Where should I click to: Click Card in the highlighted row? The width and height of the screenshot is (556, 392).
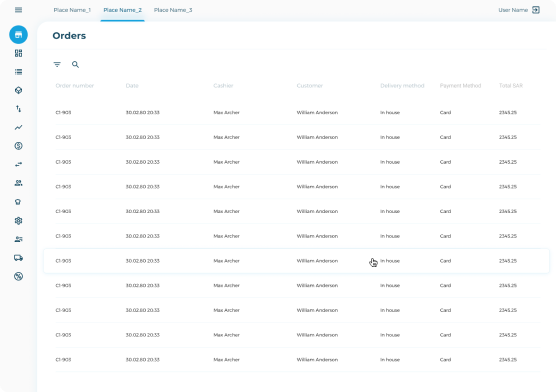tap(445, 261)
